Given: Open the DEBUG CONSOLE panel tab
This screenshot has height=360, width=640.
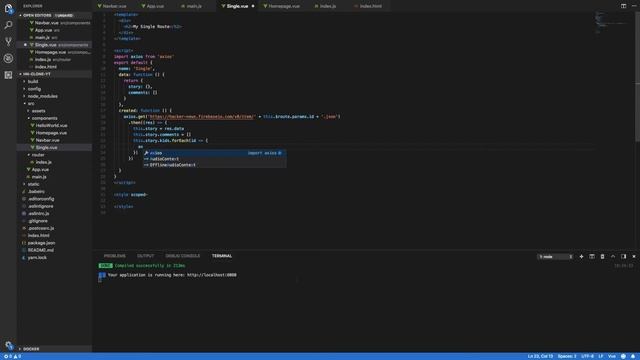Looking at the screenshot, I should 183,256.
